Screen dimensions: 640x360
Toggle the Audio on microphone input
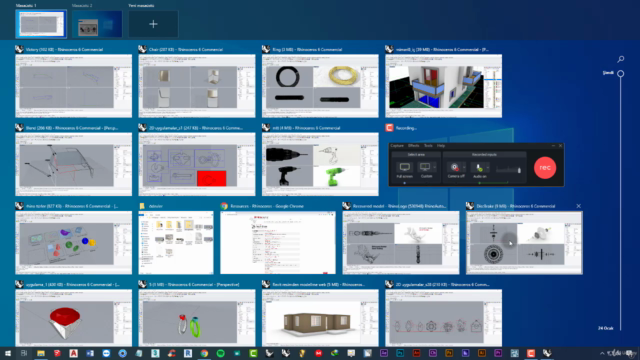tap(479, 167)
